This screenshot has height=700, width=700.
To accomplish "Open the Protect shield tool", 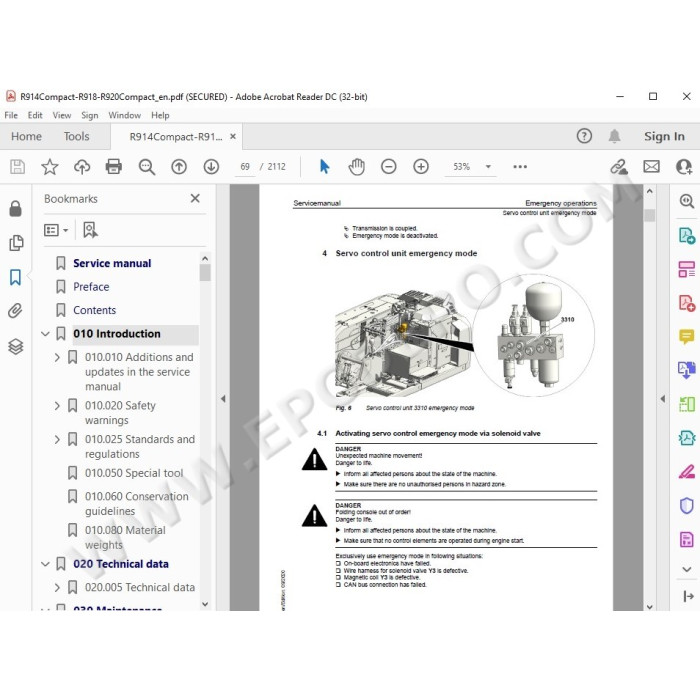I will (x=687, y=506).
